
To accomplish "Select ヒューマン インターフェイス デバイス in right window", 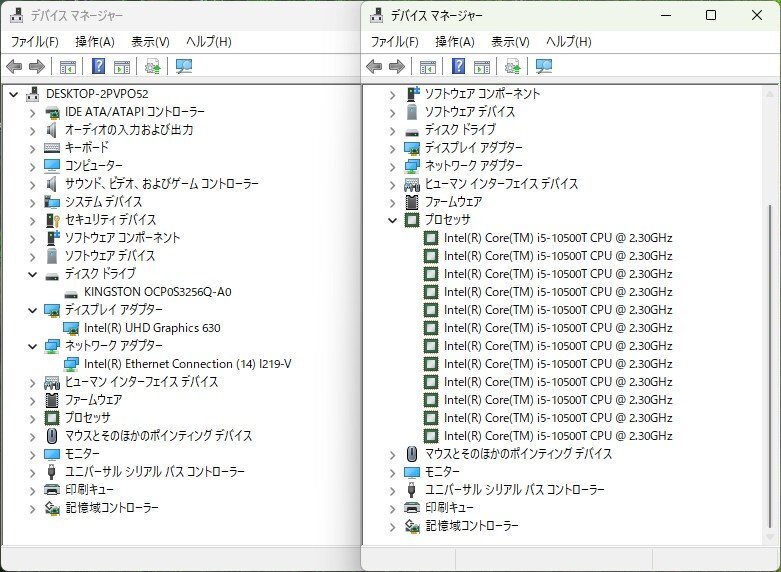I will point(501,184).
